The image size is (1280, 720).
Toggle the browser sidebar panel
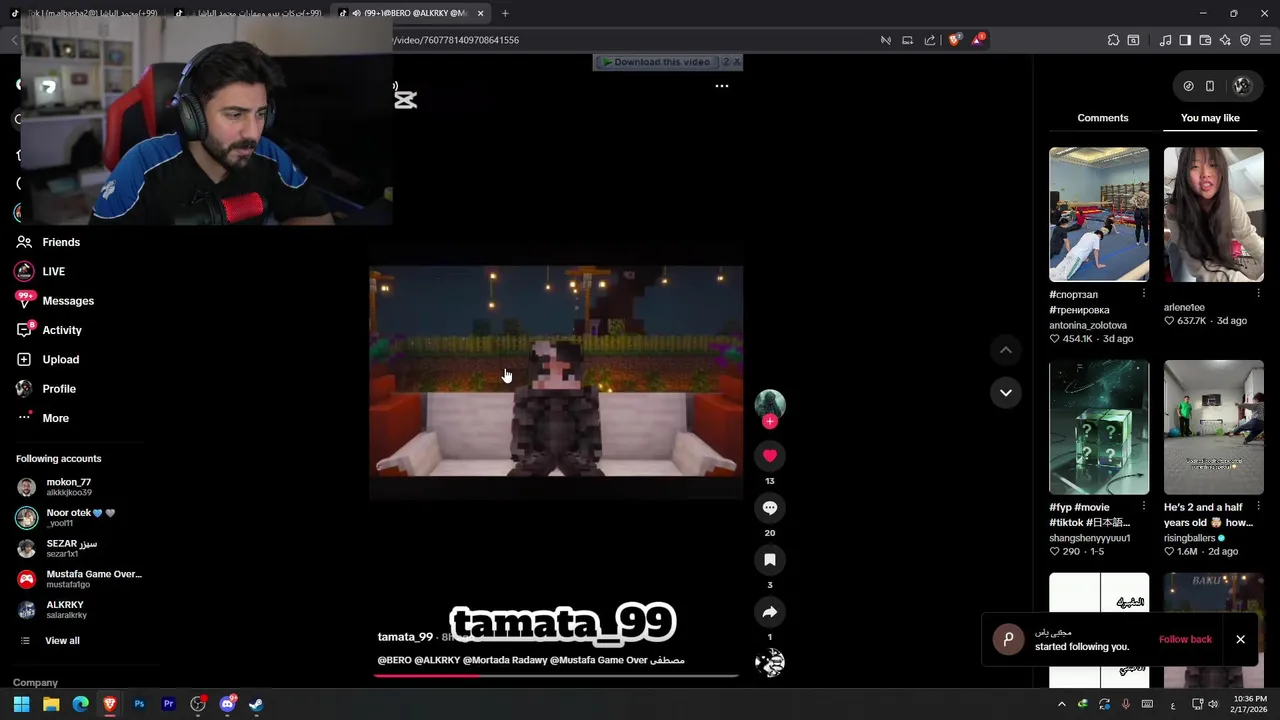(1185, 40)
